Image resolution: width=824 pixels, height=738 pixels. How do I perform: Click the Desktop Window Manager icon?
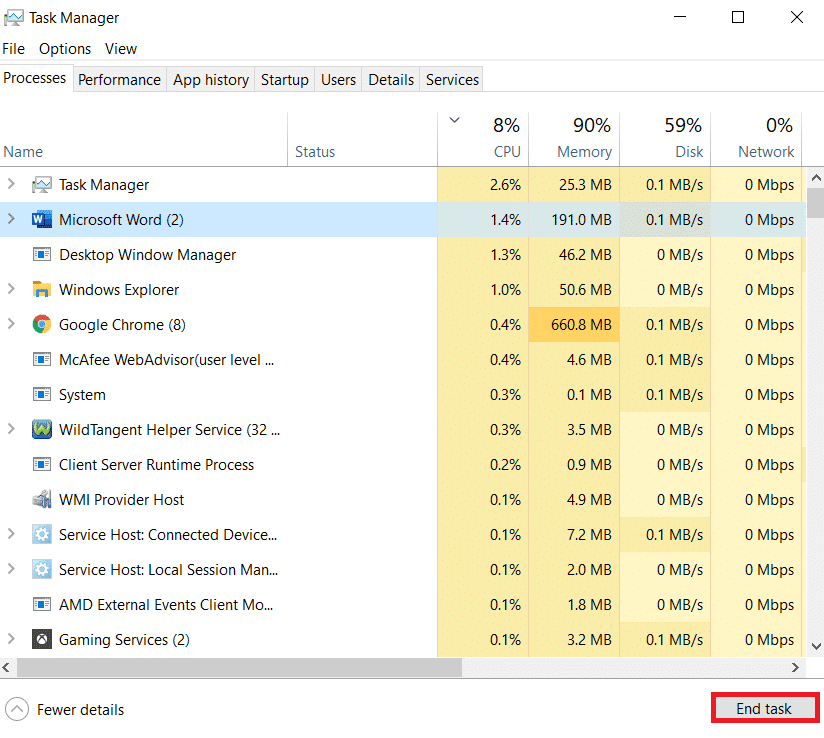click(x=42, y=255)
